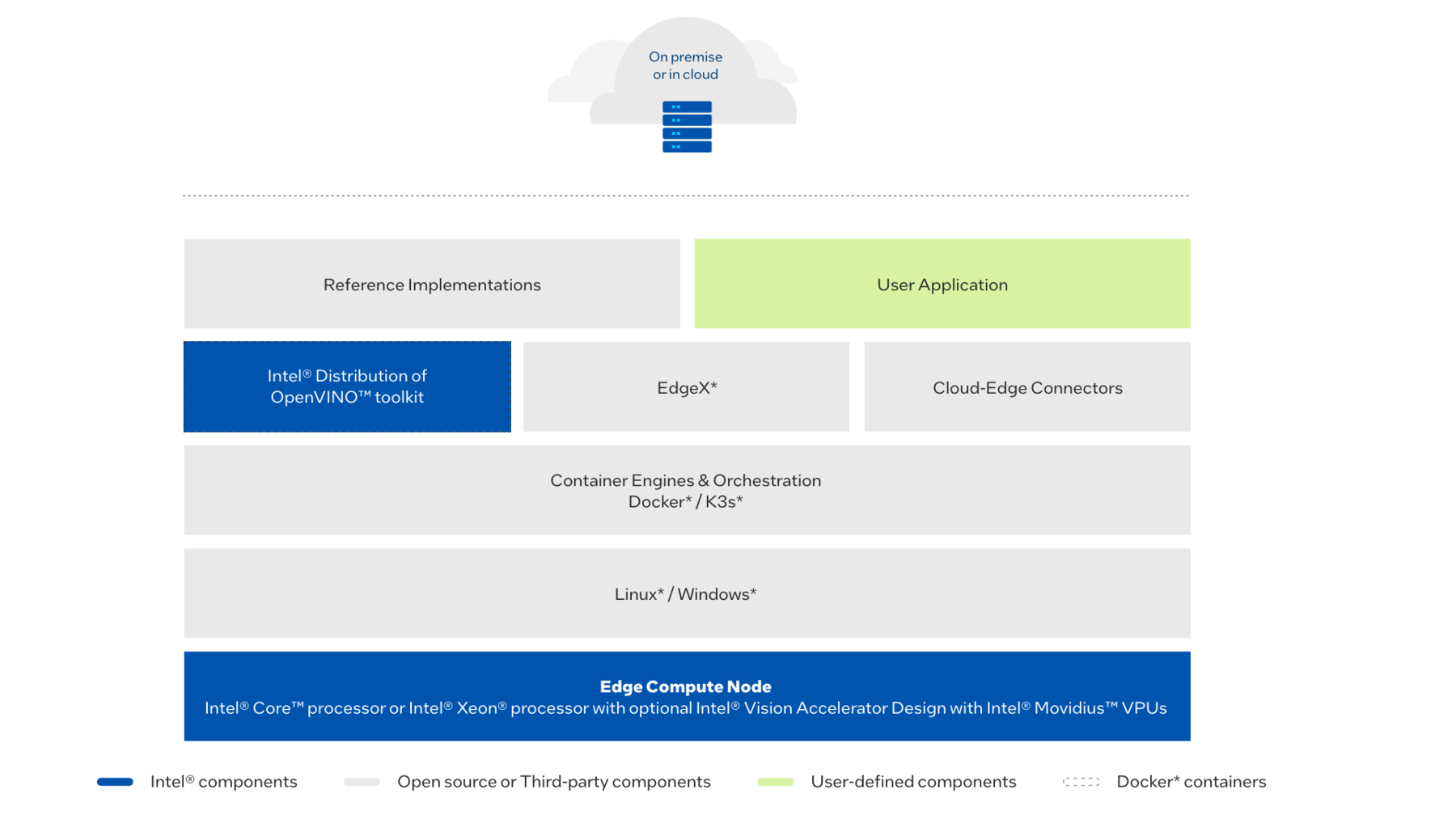
Task: Click "Open source or Third-party components" legend text
Action: (x=554, y=782)
